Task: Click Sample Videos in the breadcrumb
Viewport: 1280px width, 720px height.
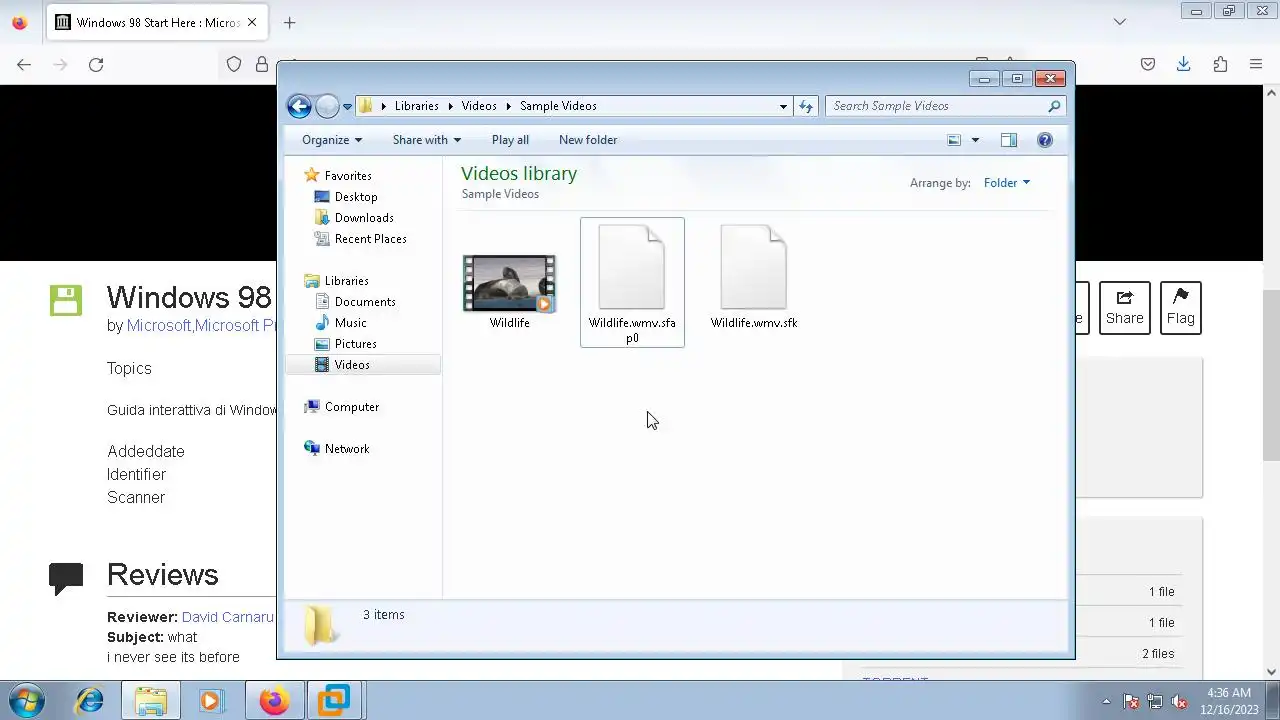Action: [x=558, y=106]
